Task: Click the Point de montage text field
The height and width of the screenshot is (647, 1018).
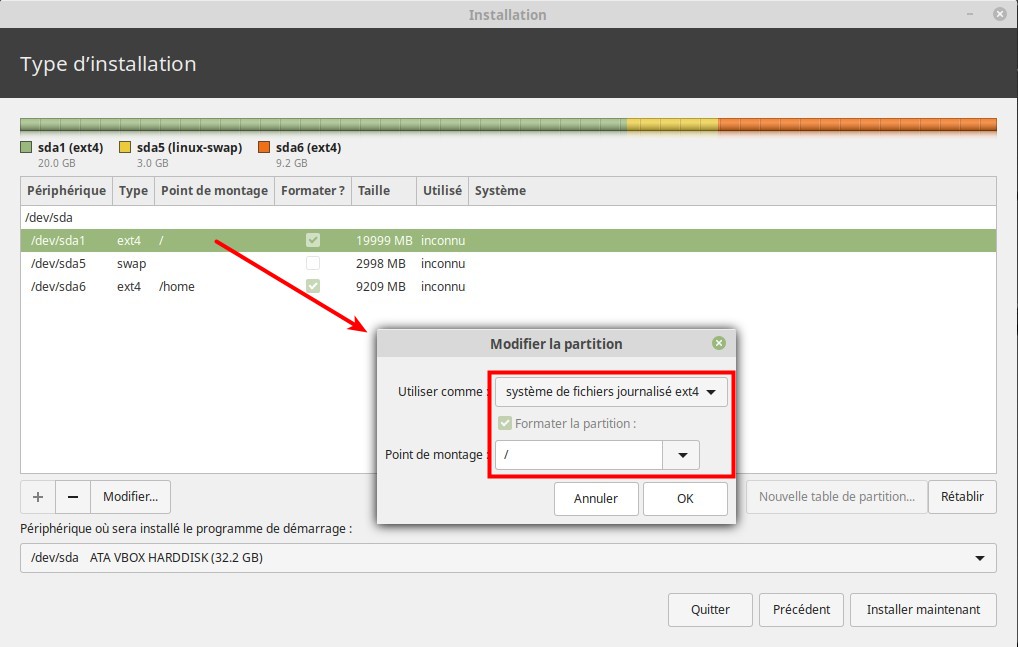Action: coord(578,455)
